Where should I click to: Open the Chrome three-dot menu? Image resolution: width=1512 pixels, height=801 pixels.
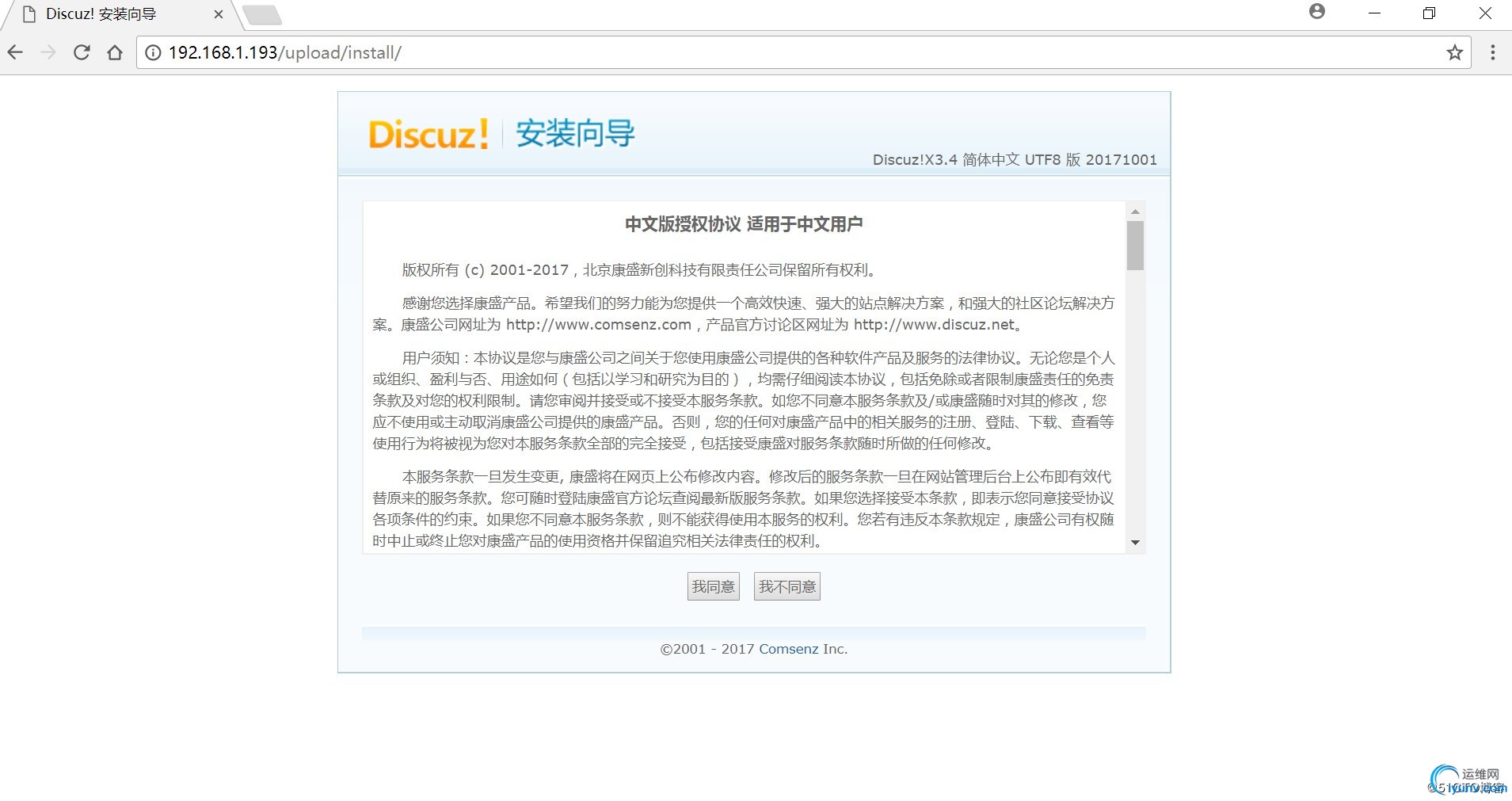tap(1492, 52)
